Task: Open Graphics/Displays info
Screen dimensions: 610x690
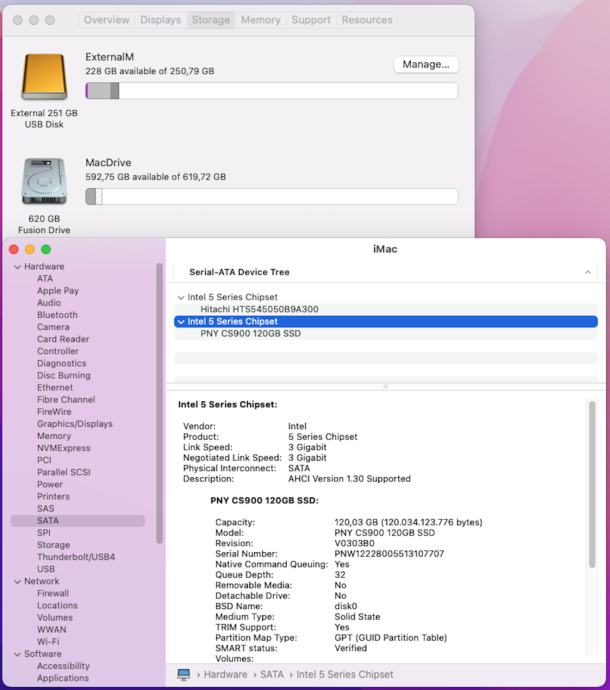Action: 74,424
